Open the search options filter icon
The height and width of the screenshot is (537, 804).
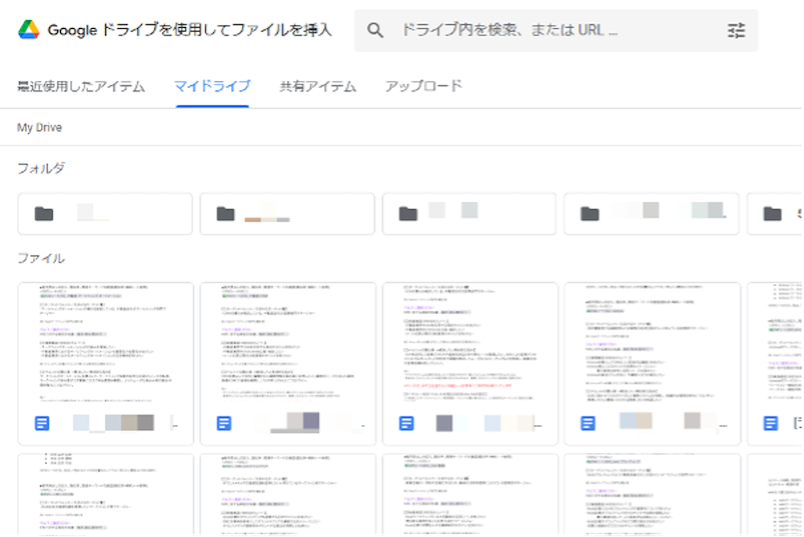click(736, 30)
